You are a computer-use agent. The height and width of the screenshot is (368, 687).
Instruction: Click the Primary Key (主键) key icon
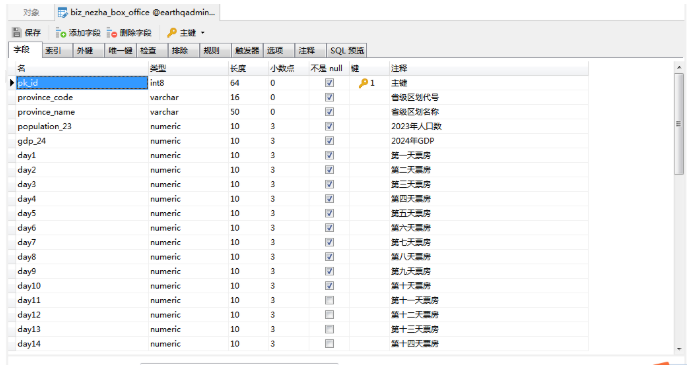pyautogui.click(x=172, y=32)
